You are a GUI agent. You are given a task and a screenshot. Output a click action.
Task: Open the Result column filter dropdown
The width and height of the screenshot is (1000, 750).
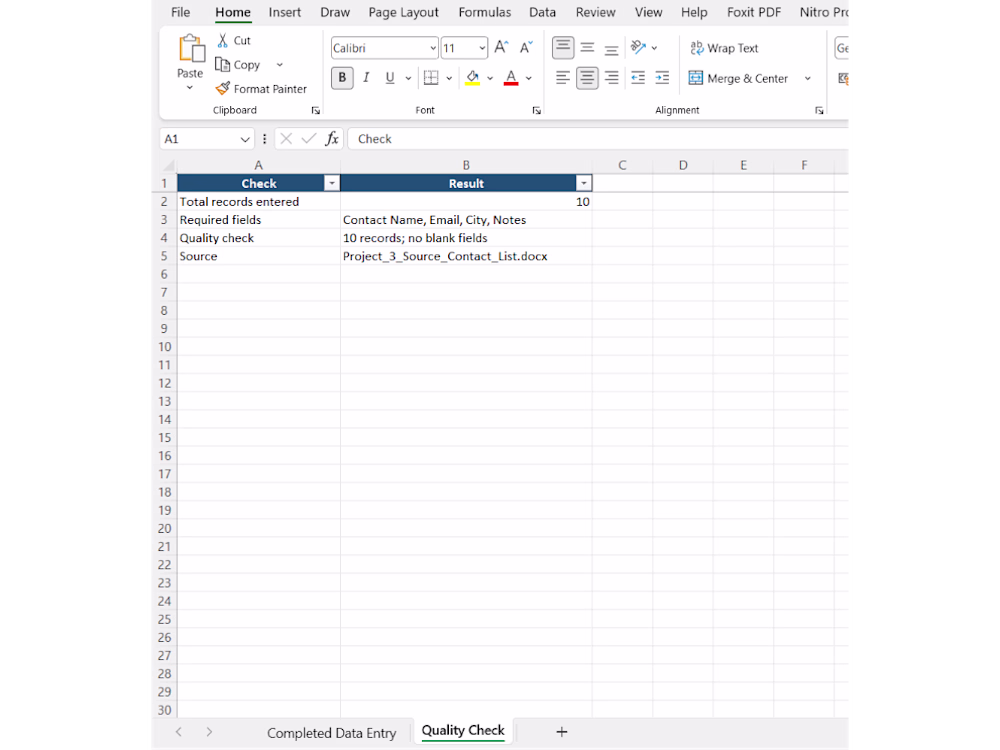584,184
